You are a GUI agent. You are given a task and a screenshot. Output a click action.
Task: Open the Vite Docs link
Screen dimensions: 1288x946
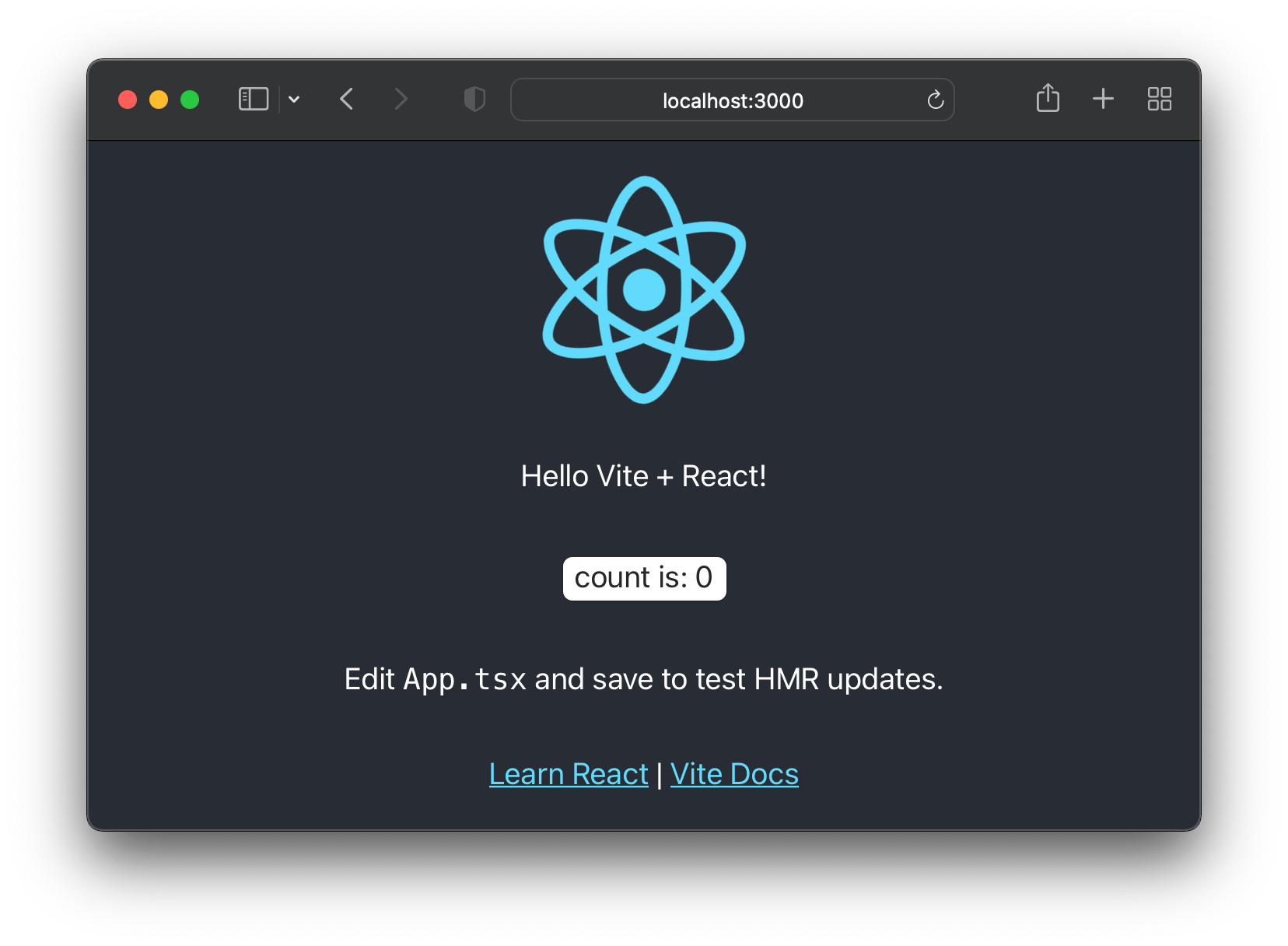[734, 774]
